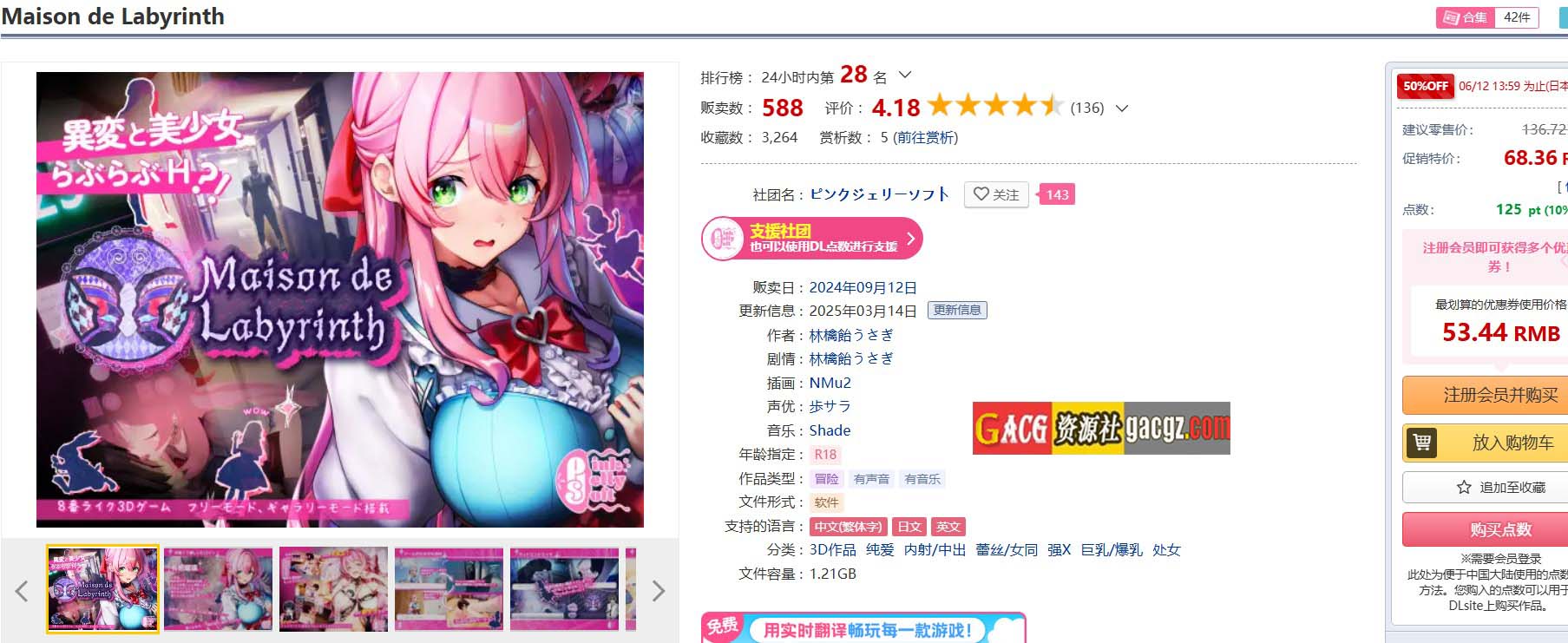Select the 英文 language tag

point(948,527)
